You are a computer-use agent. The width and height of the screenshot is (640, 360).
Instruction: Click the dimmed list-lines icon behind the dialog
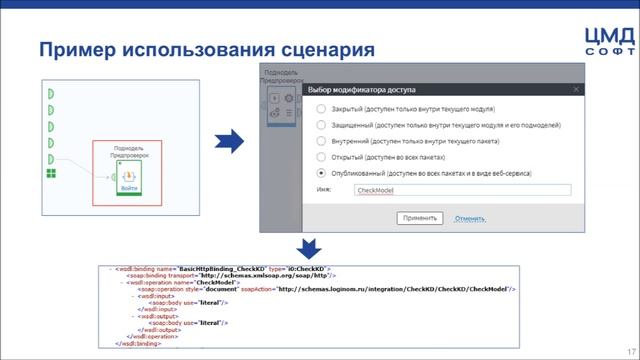[x=289, y=113]
